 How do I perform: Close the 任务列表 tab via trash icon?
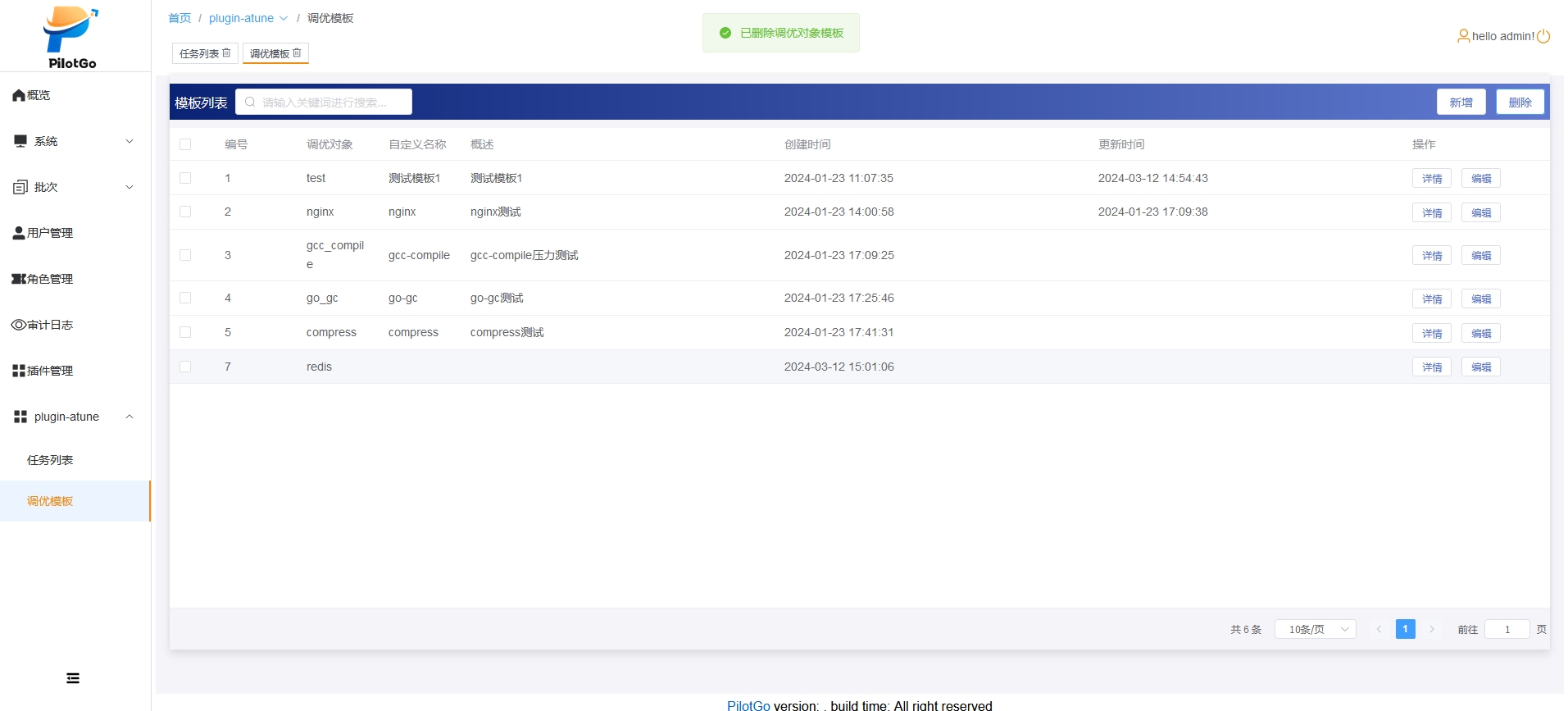(227, 53)
